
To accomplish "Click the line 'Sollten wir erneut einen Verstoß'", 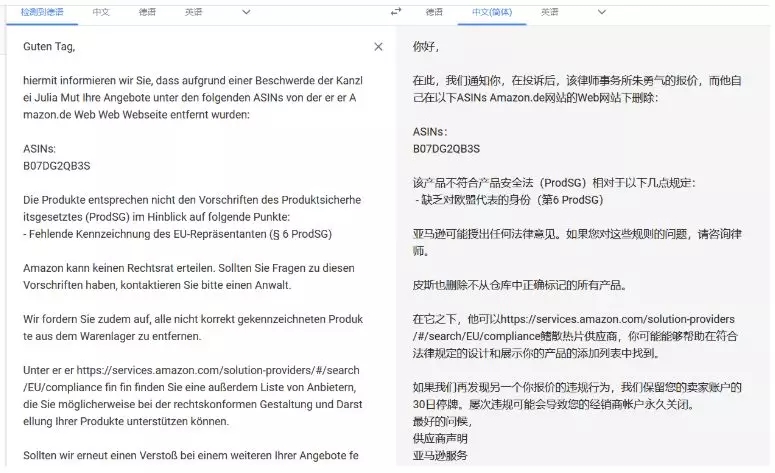I will (191, 455).
